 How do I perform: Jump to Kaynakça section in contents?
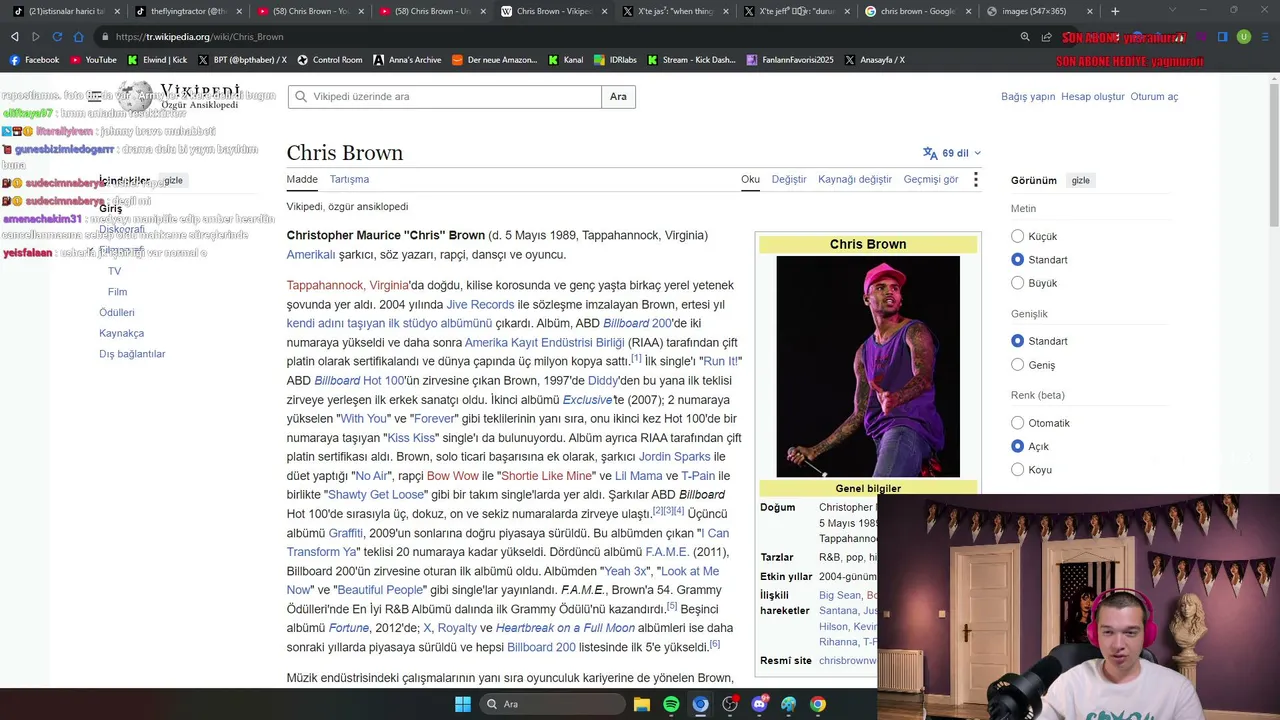(x=122, y=334)
